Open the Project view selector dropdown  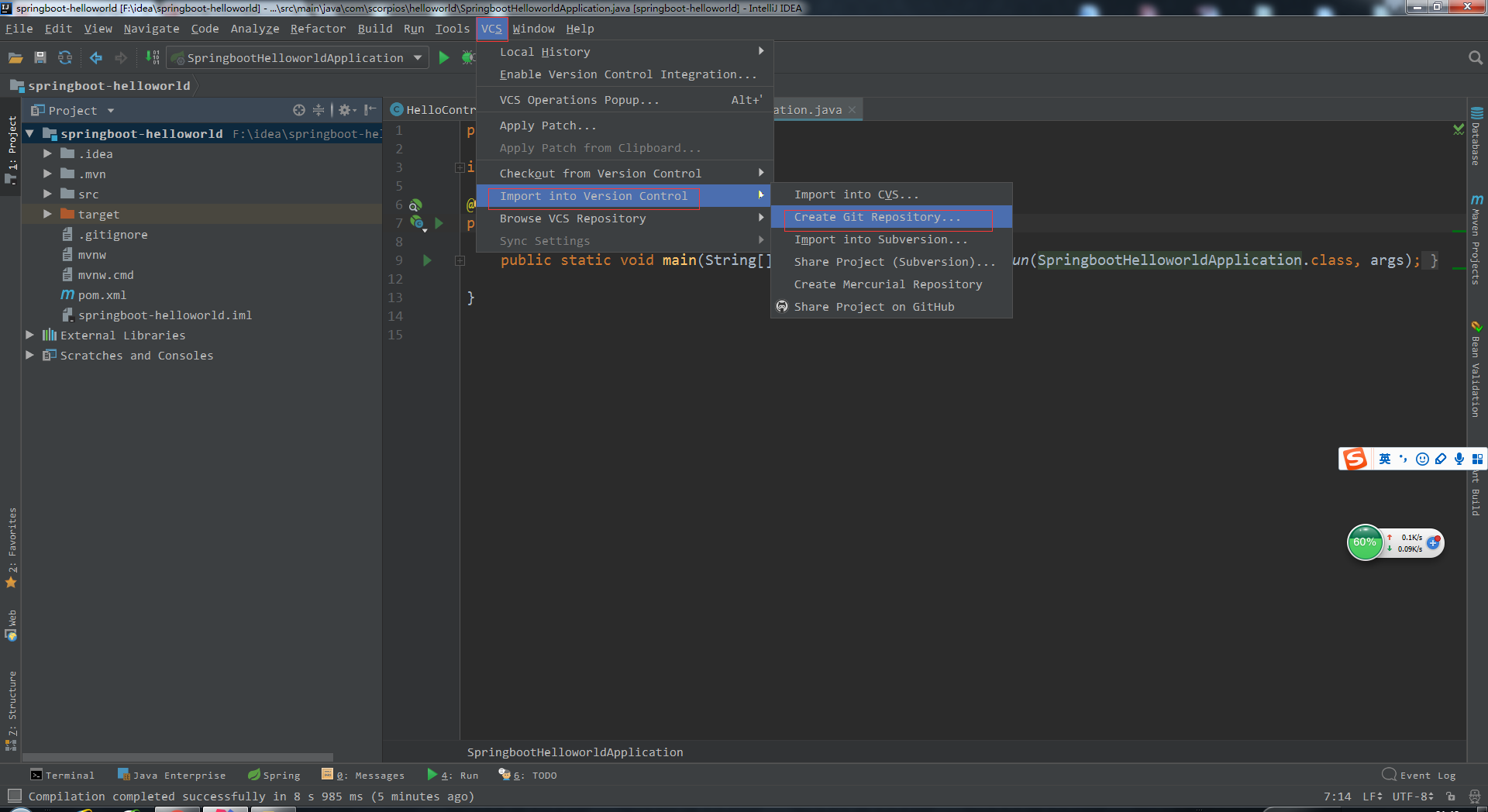point(111,111)
